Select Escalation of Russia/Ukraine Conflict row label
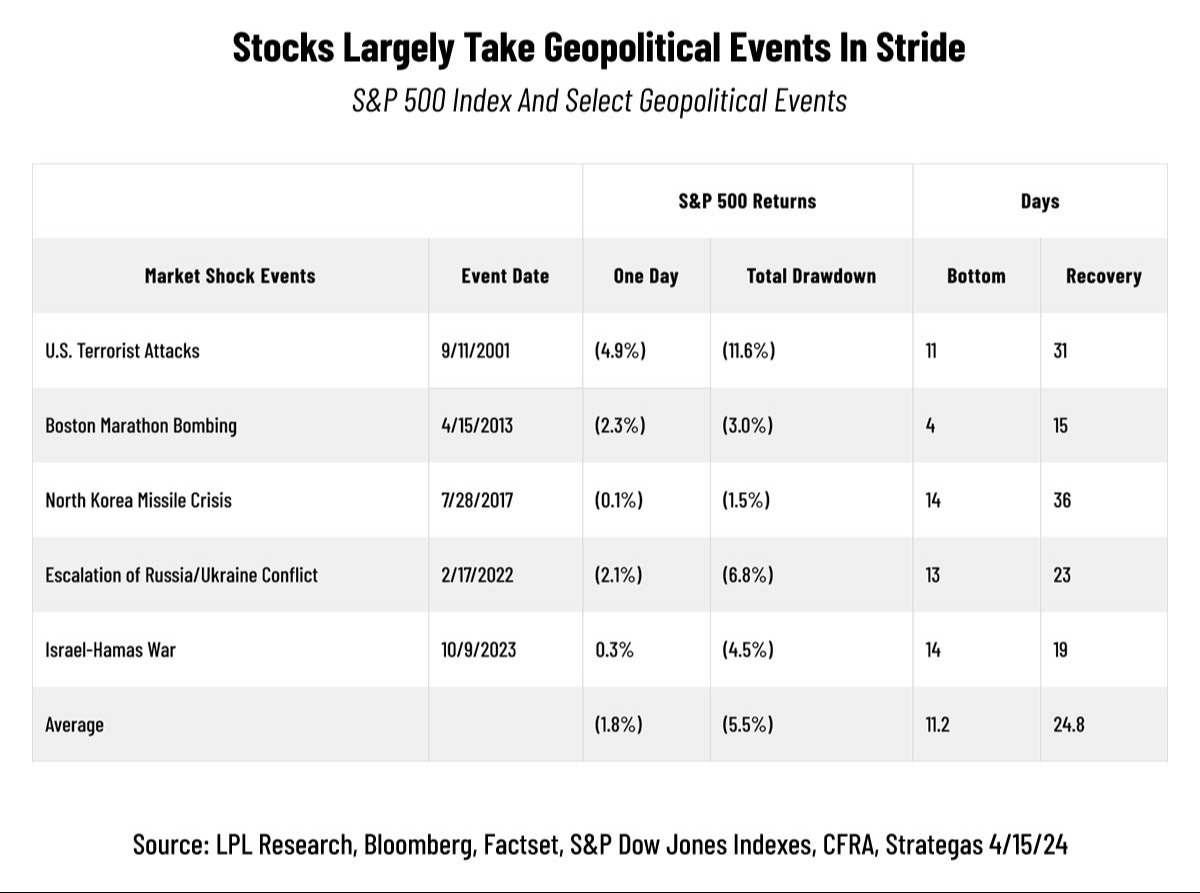The width and height of the screenshot is (1200, 893). [x=181, y=575]
